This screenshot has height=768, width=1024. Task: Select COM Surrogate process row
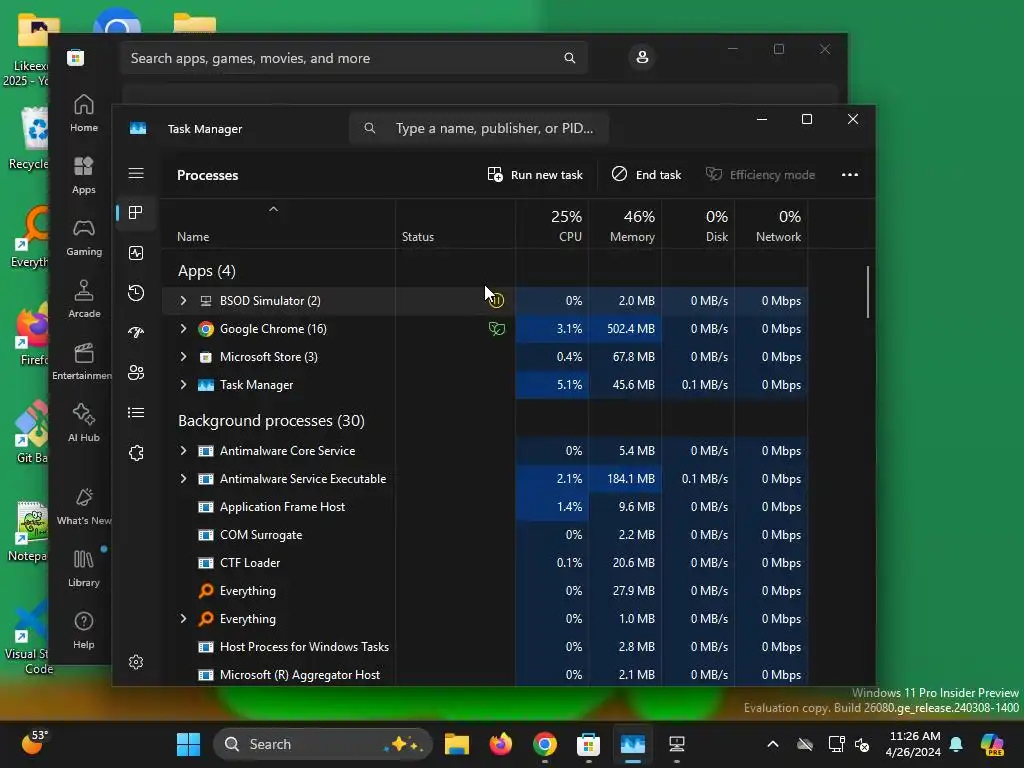[x=485, y=535]
